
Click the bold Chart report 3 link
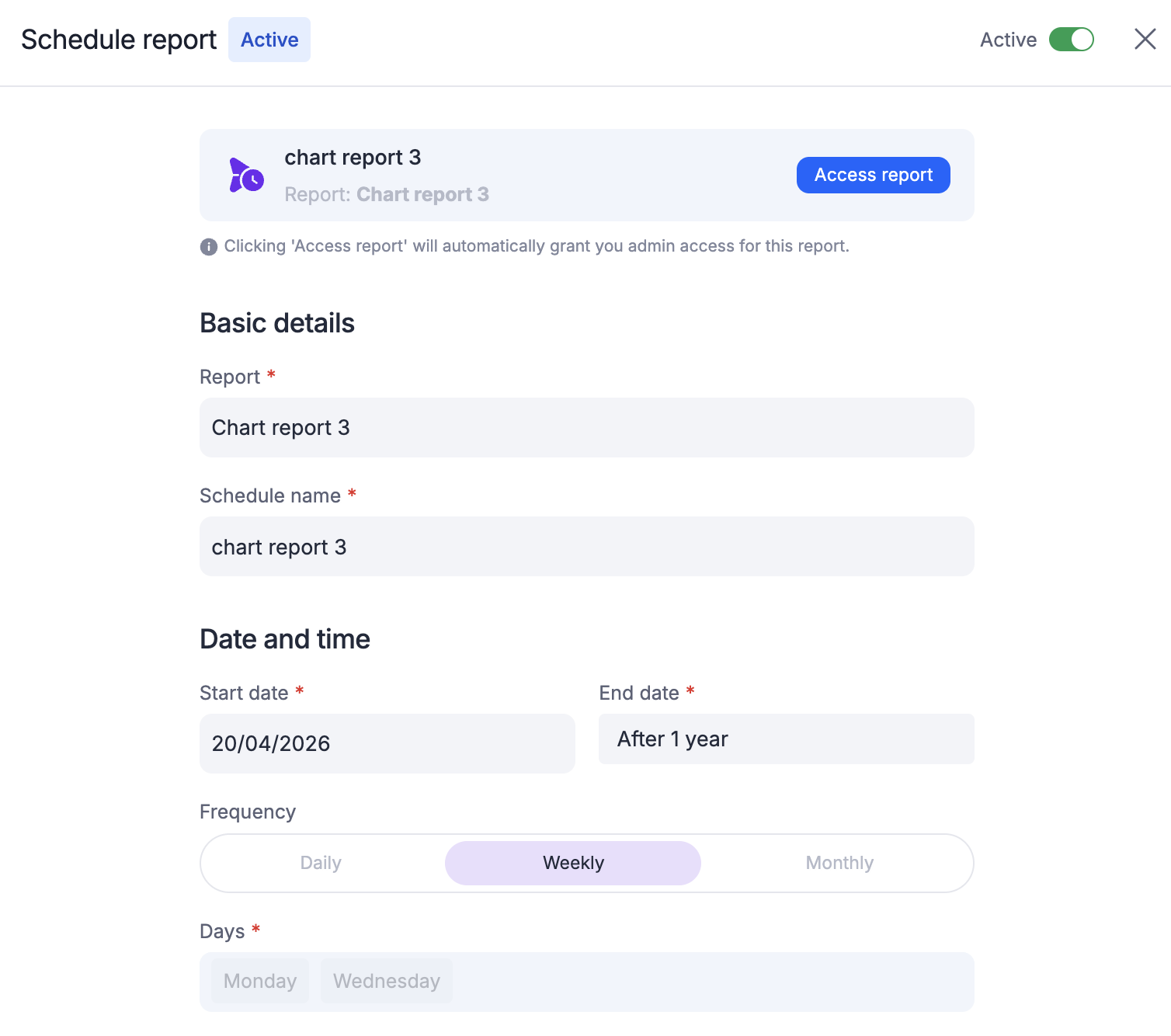(x=422, y=194)
